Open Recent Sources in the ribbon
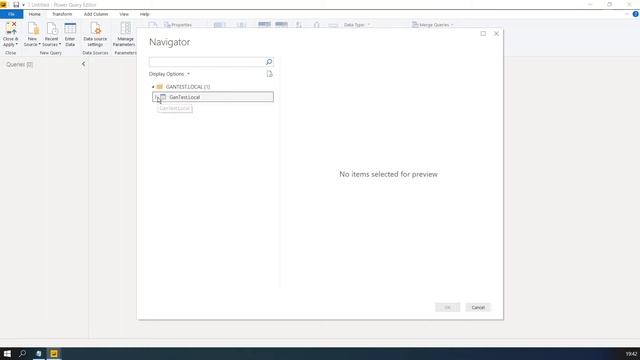Viewport: 640px width, 360px height. click(51, 34)
